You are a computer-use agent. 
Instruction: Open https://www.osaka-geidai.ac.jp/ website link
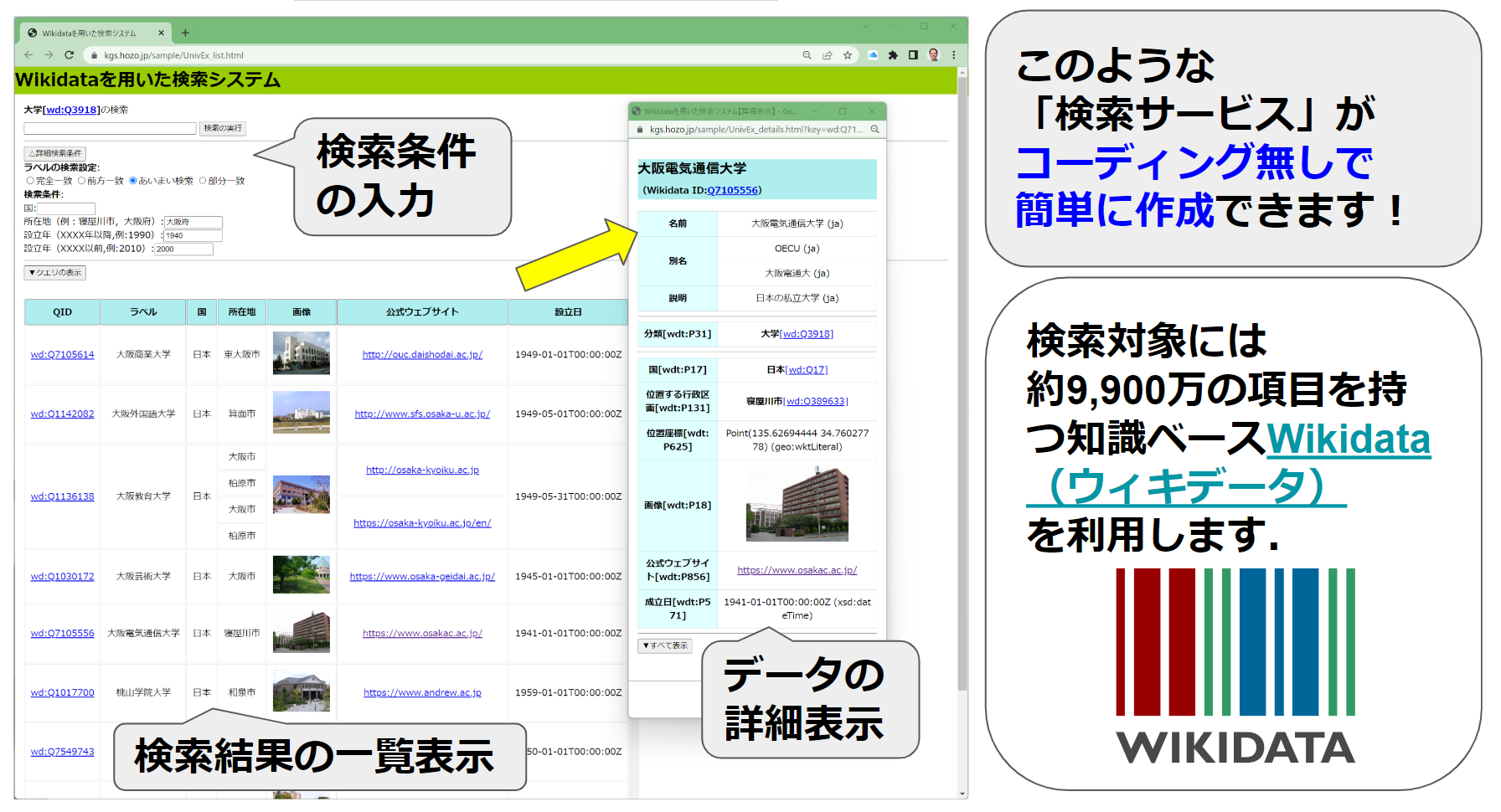click(x=422, y=577)
